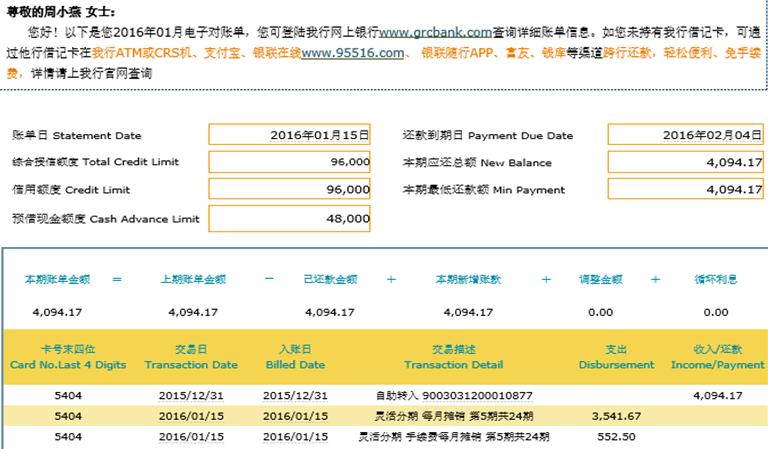Click the Income/Payment column header
Screen dimensions: 768x449
[x=717, y=358]
